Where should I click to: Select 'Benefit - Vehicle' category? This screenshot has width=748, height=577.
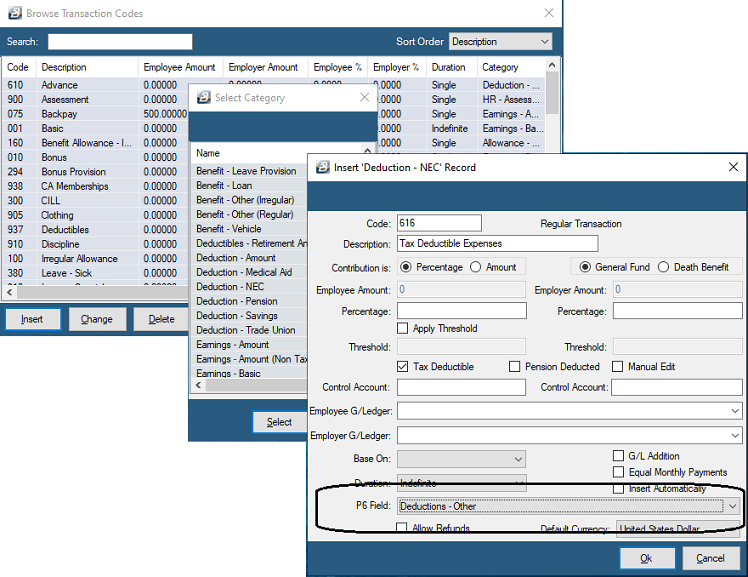pyautogui.click(x=249, y=229)
